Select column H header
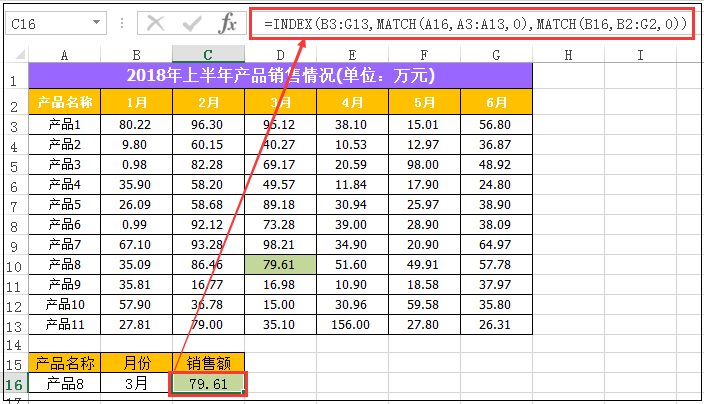 [568, 55]
